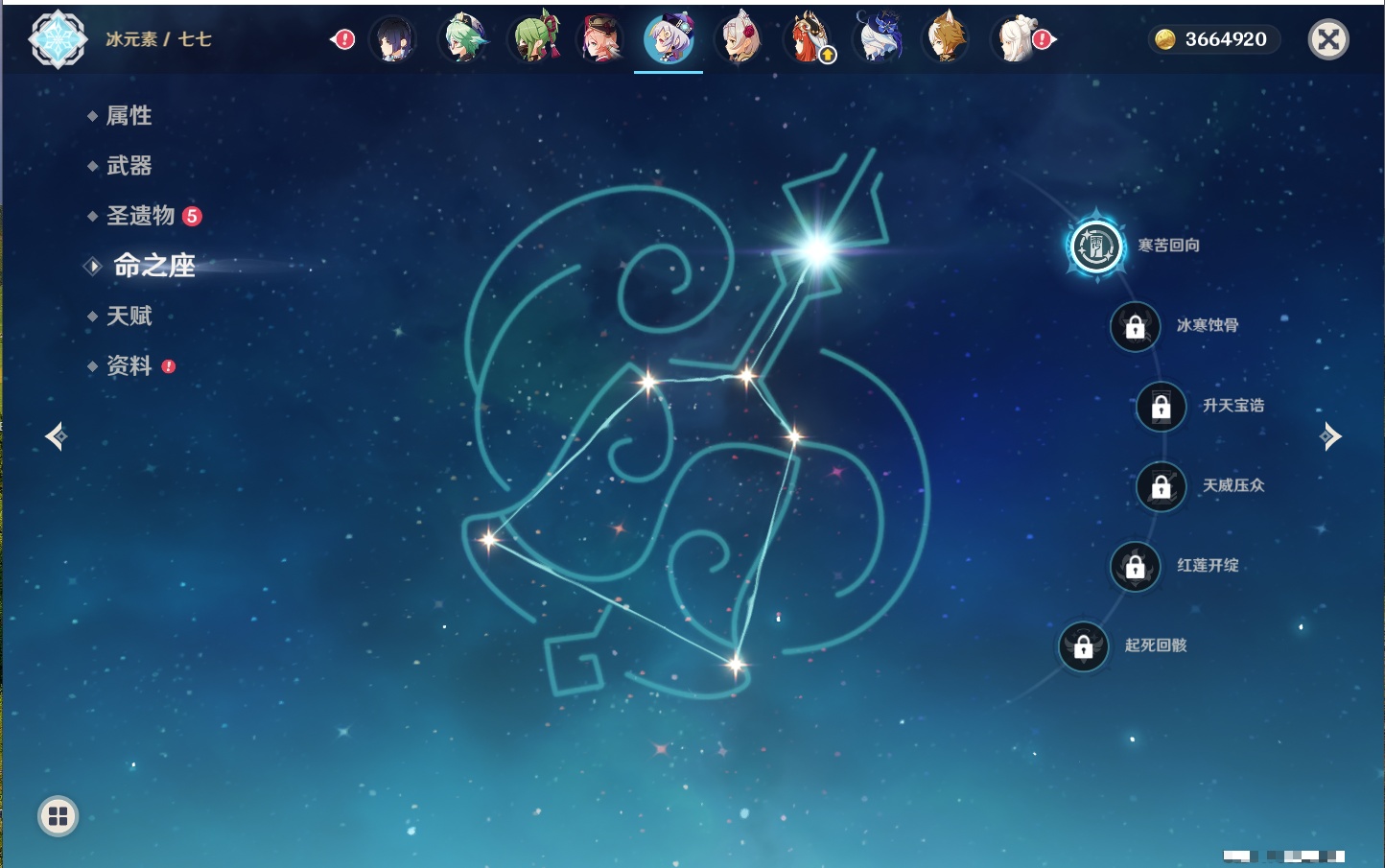Open the 圣遗物 artifacts page

tap(141, 216)
